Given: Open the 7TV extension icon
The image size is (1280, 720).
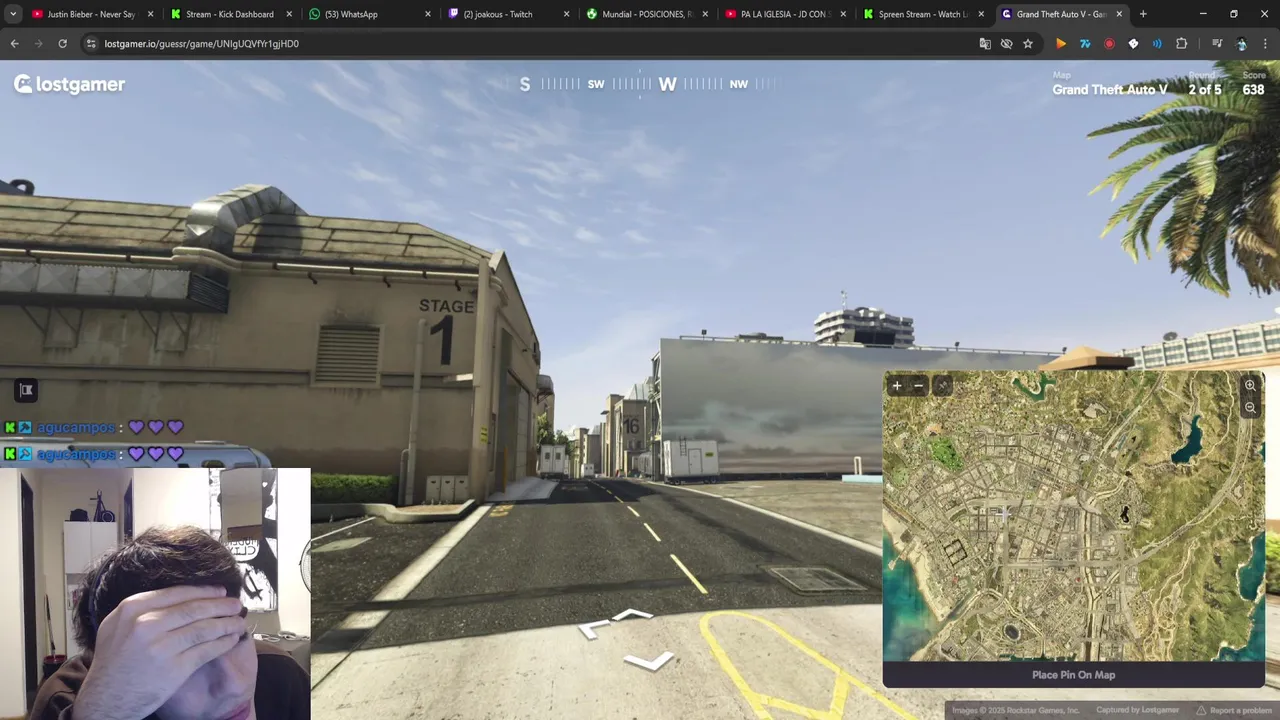Looking at the screenshot, I should 1085,44.
